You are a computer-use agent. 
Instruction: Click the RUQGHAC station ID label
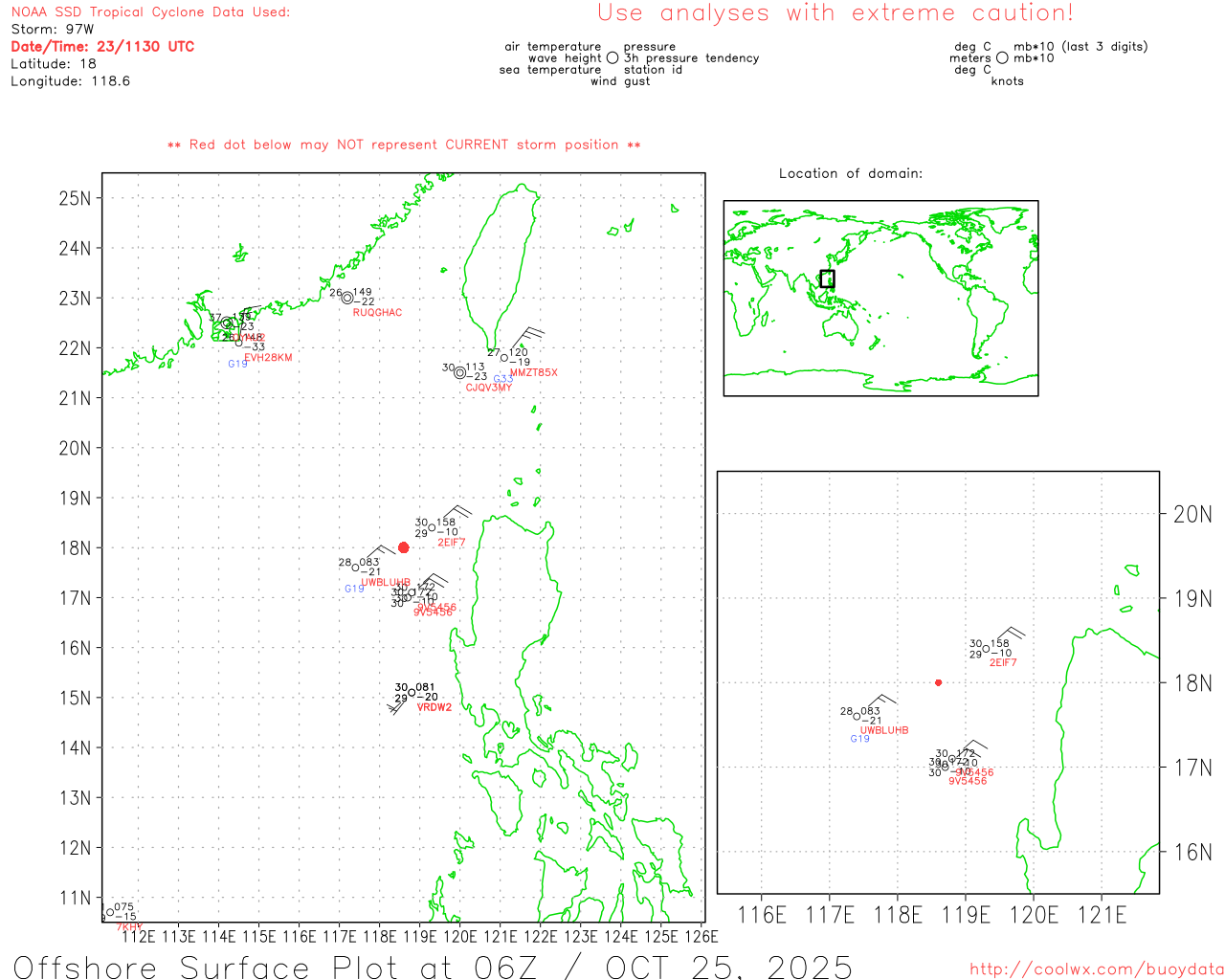(x=377, y=313)
